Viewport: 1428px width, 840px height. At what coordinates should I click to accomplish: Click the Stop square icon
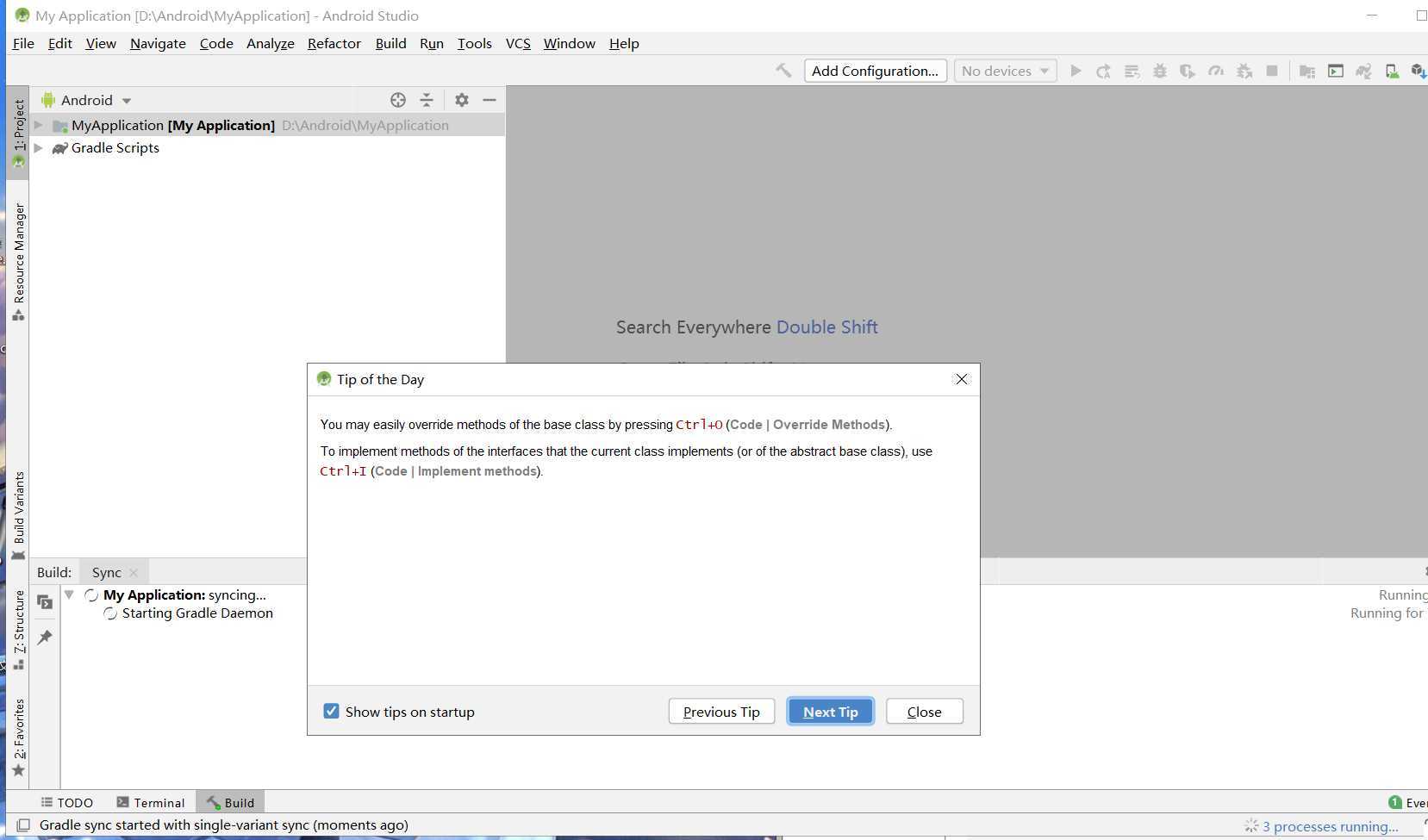tap(1272, 71)
